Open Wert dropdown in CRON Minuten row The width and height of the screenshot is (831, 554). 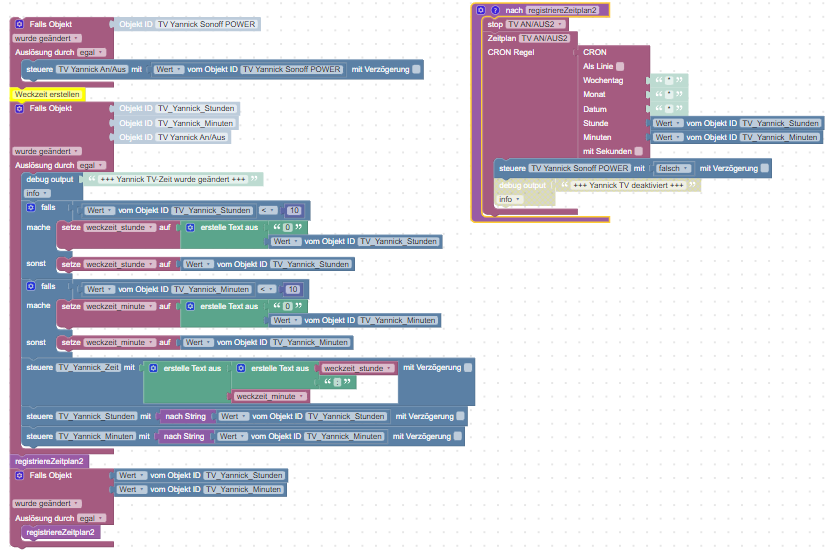(667, 137)
